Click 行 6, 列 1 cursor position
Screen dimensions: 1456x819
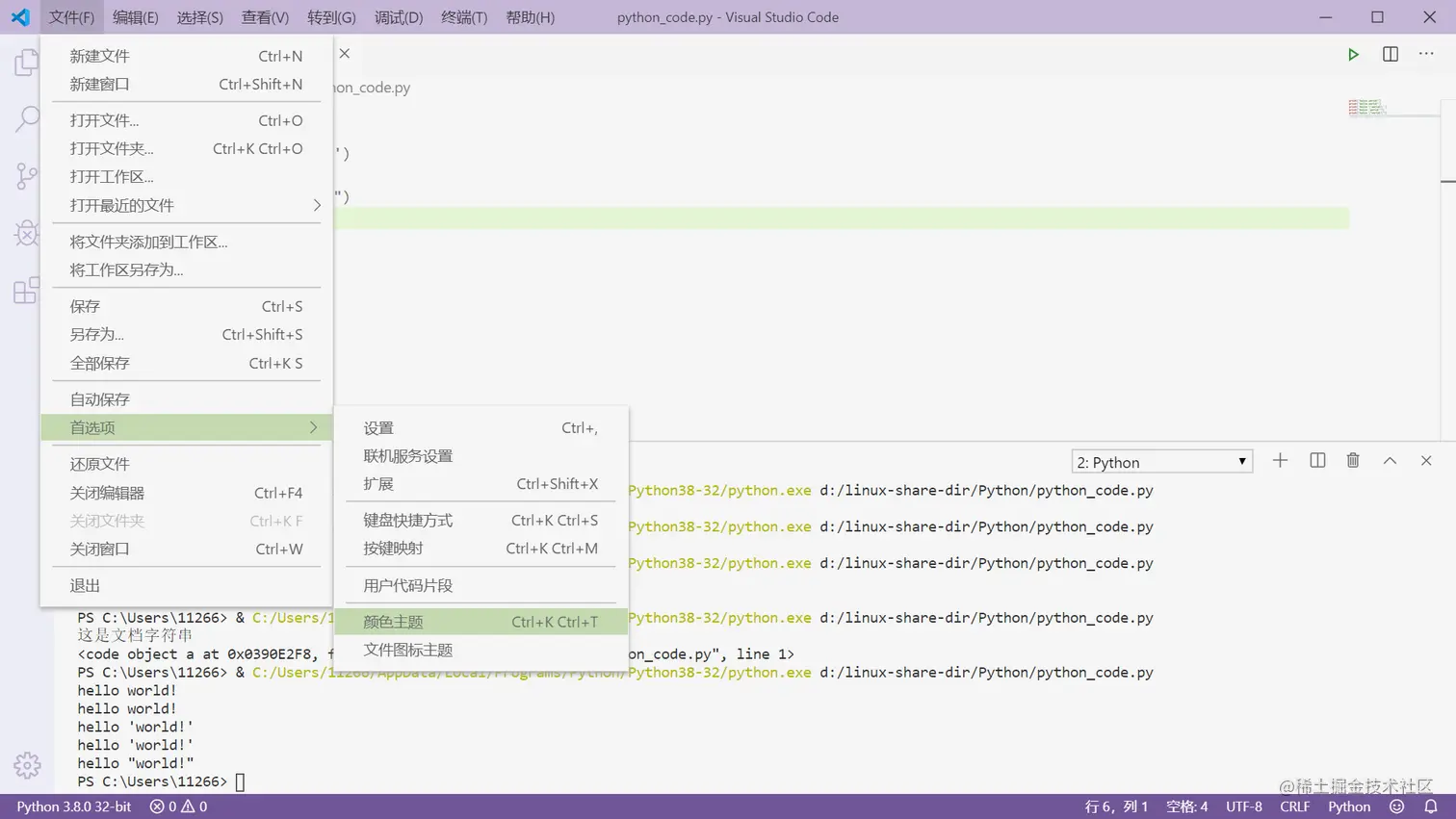[1116, 806]
